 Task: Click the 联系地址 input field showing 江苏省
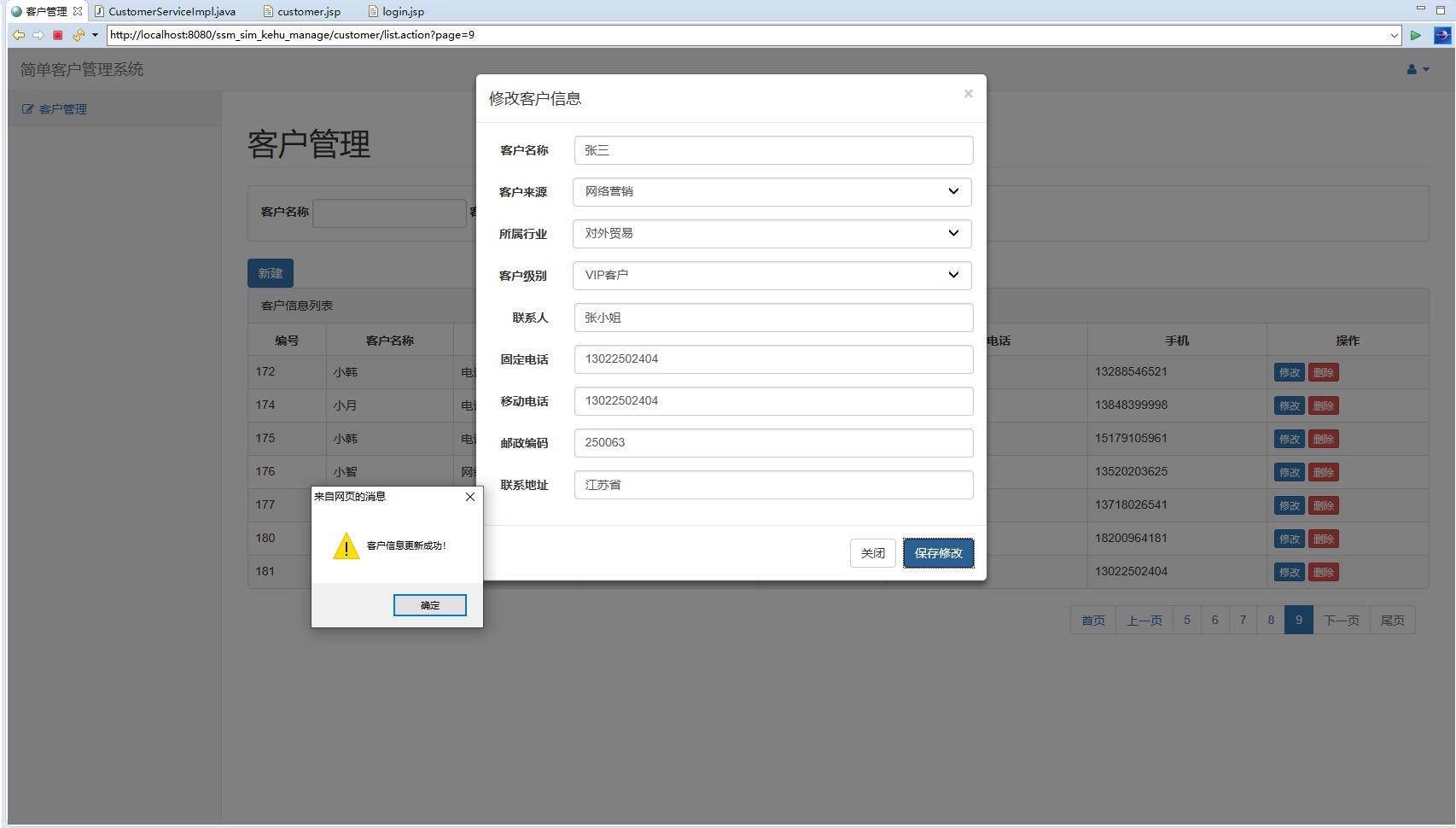pos(772,484)
